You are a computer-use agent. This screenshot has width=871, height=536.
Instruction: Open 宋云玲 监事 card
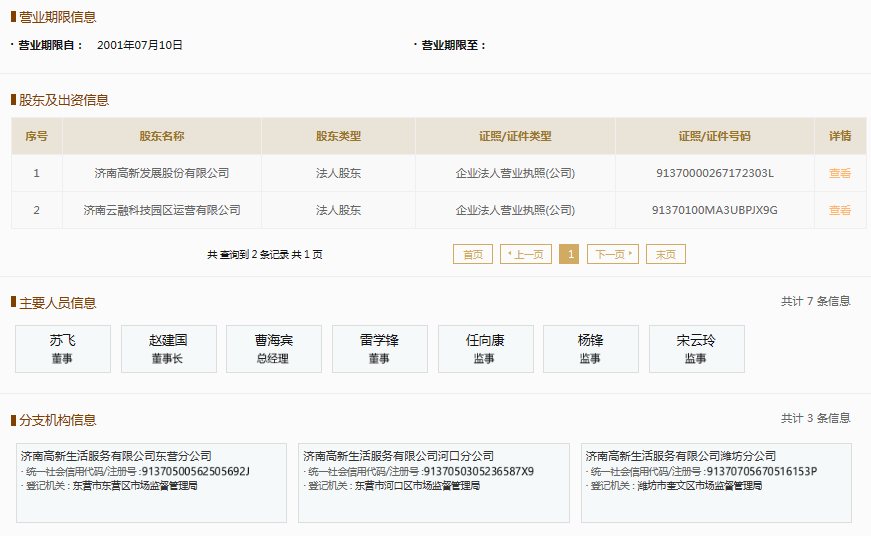696,349
